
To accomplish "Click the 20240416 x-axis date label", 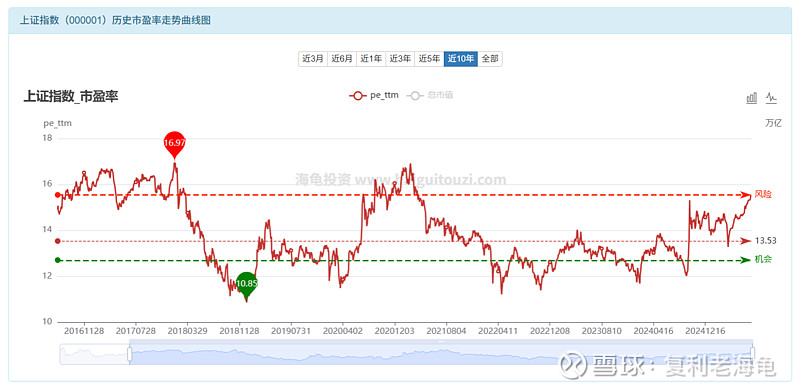I will pyautogui.click(x=654, y=331).
